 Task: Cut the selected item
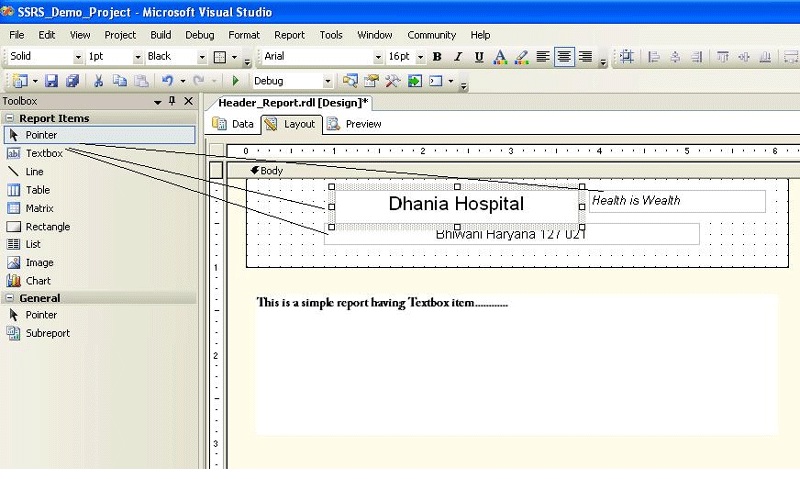point(98,81)
